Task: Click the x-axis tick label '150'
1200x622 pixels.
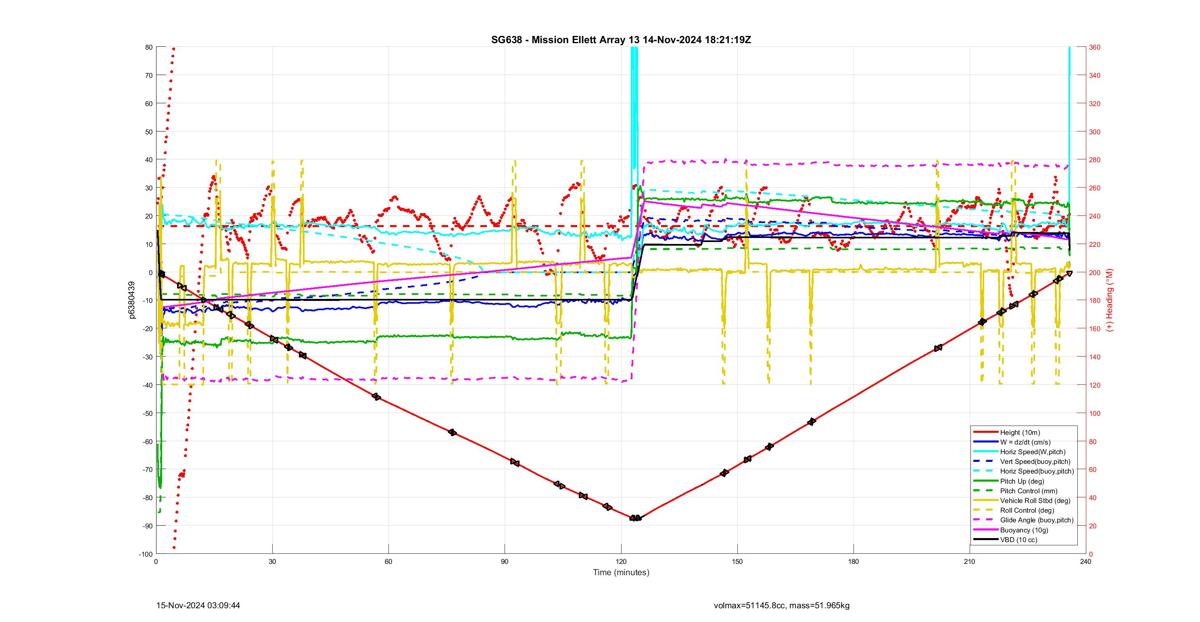Action: (737, 562)
